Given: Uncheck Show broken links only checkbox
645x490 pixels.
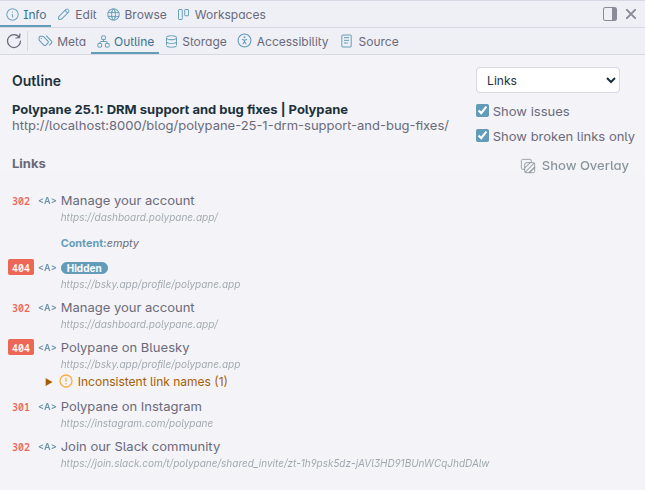Looking at the screenshot, I should (482, 136).
